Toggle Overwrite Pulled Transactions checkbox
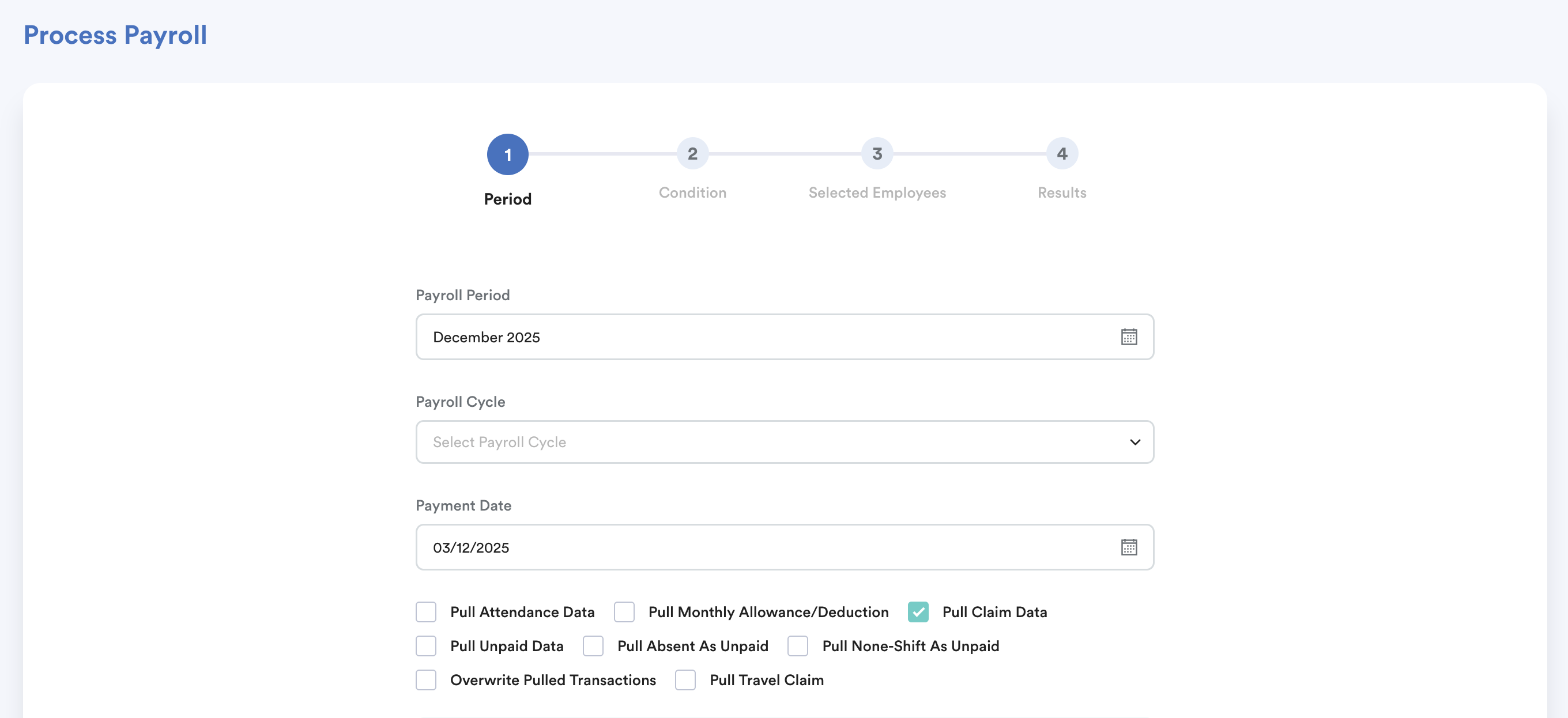The image size is (1568, 718). [426, 681]
